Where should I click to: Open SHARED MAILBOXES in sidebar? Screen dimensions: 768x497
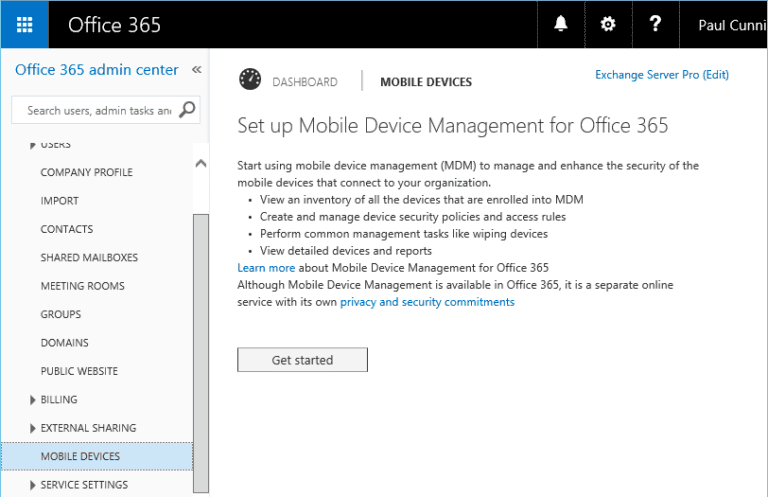(x=89, y=258)
